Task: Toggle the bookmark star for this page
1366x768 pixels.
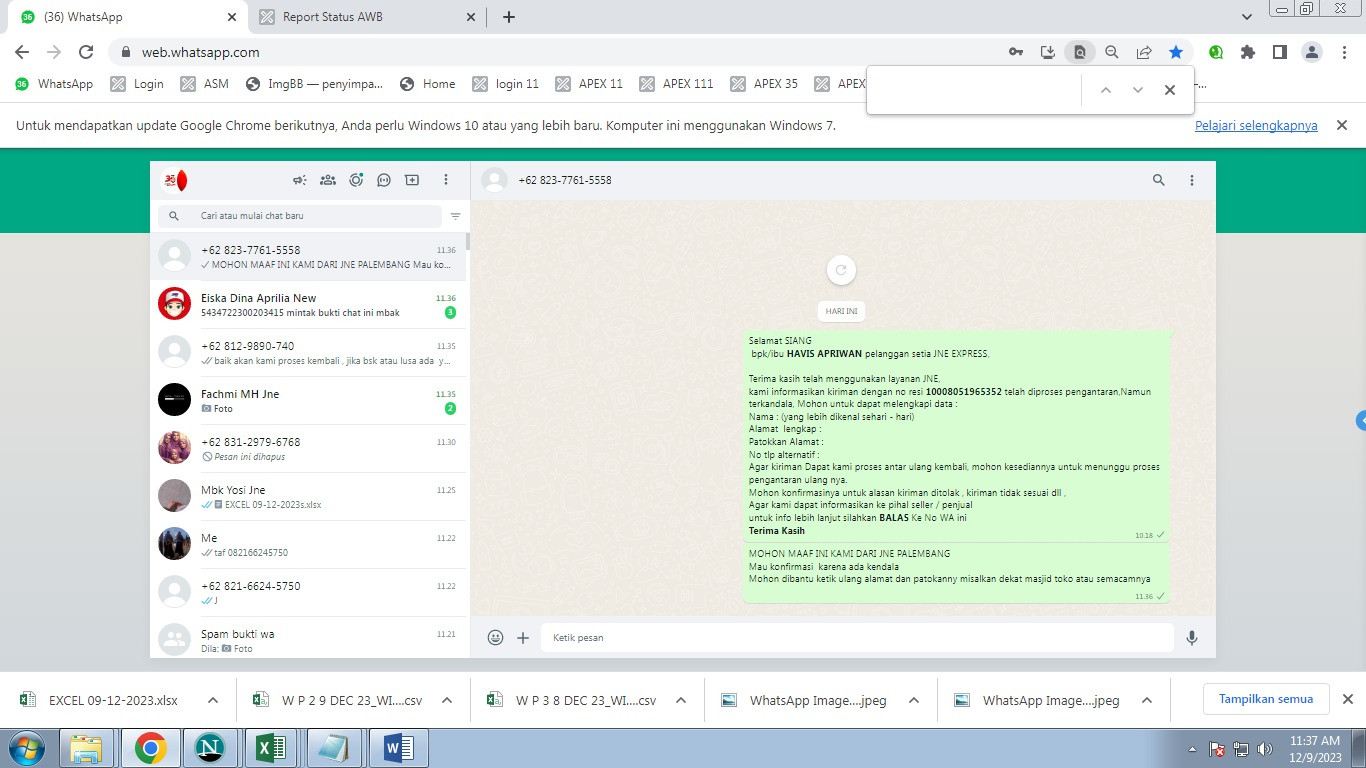Action: [1176, 52]
